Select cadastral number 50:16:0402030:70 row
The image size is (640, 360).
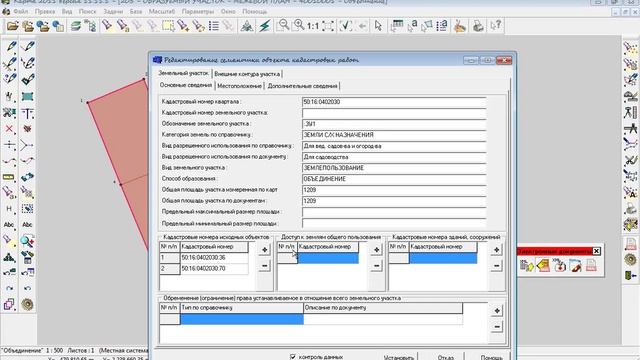(x=204, y=269)
